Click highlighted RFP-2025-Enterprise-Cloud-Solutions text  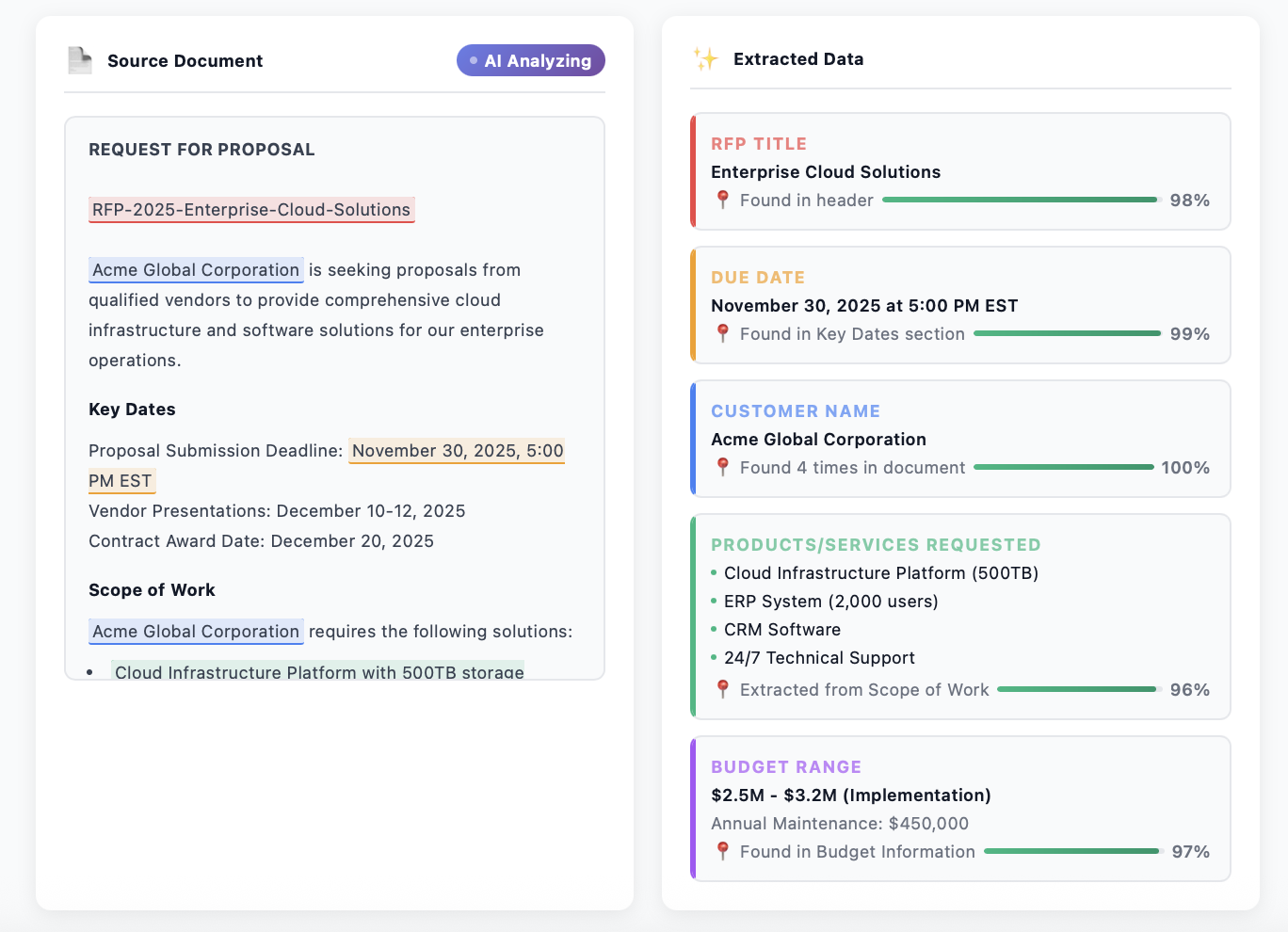251,210
